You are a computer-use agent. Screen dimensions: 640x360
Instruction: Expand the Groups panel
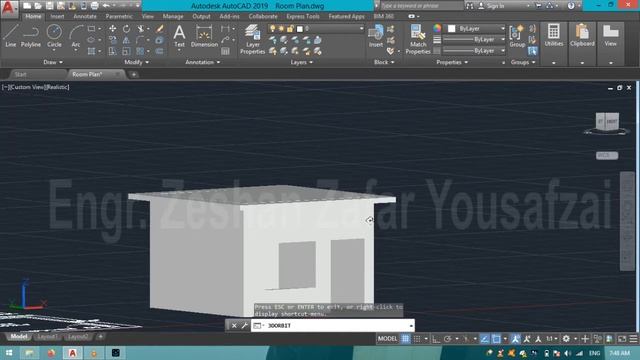click(x=523, y=62)
